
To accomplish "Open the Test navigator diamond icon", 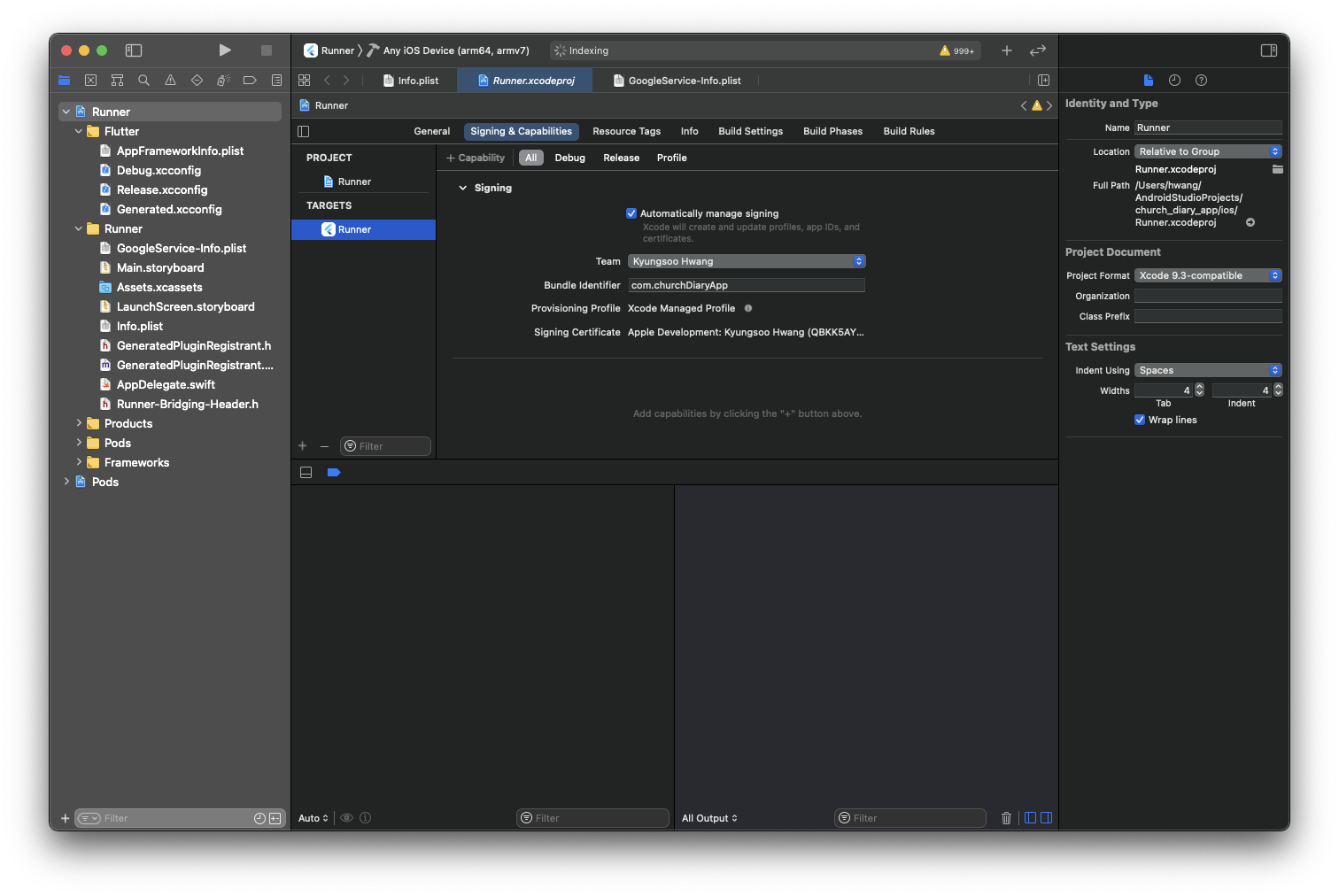I will click(x=197, y=81).
